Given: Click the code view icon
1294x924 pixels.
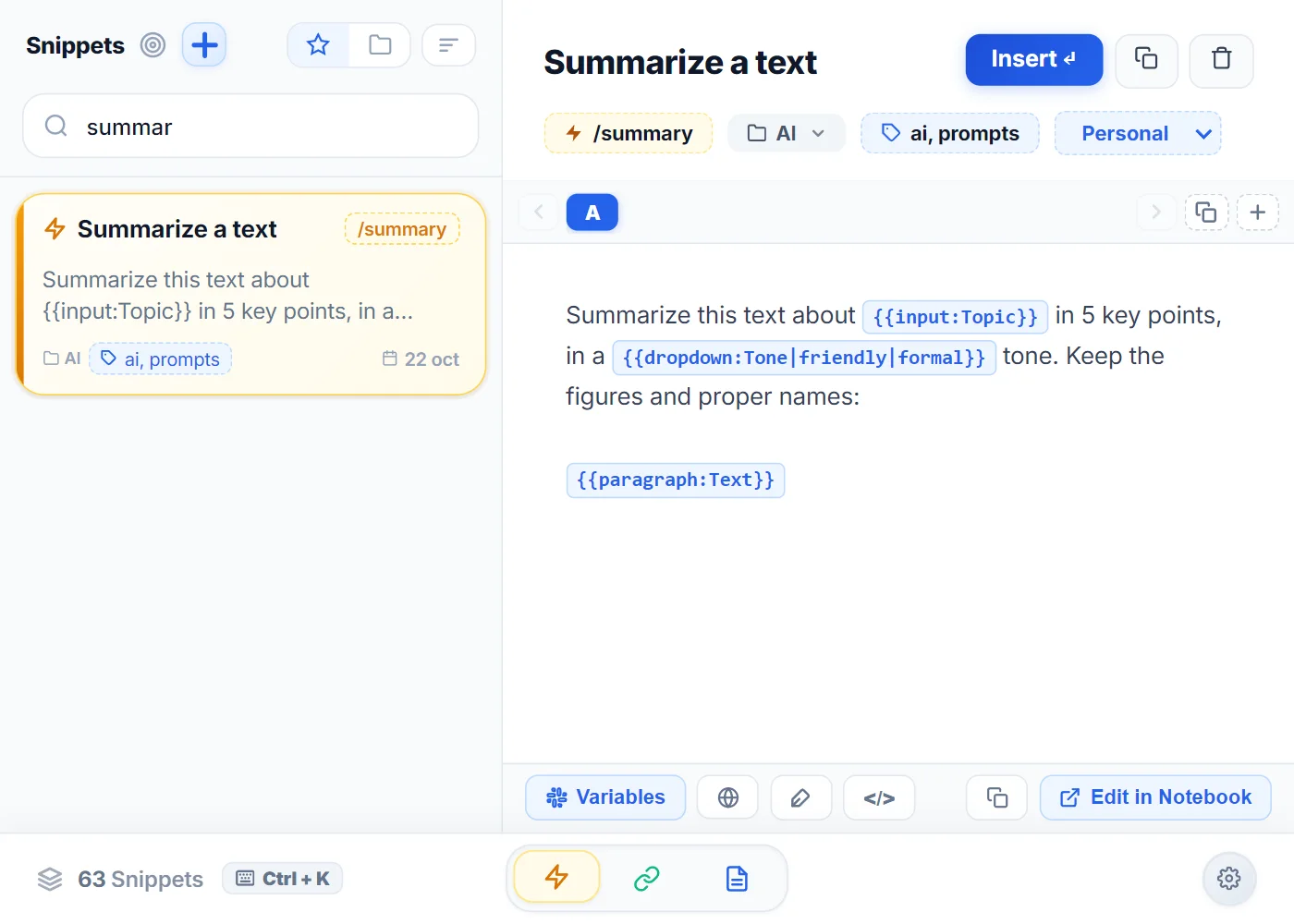Looking at the screenshot, I should point(879,797).
